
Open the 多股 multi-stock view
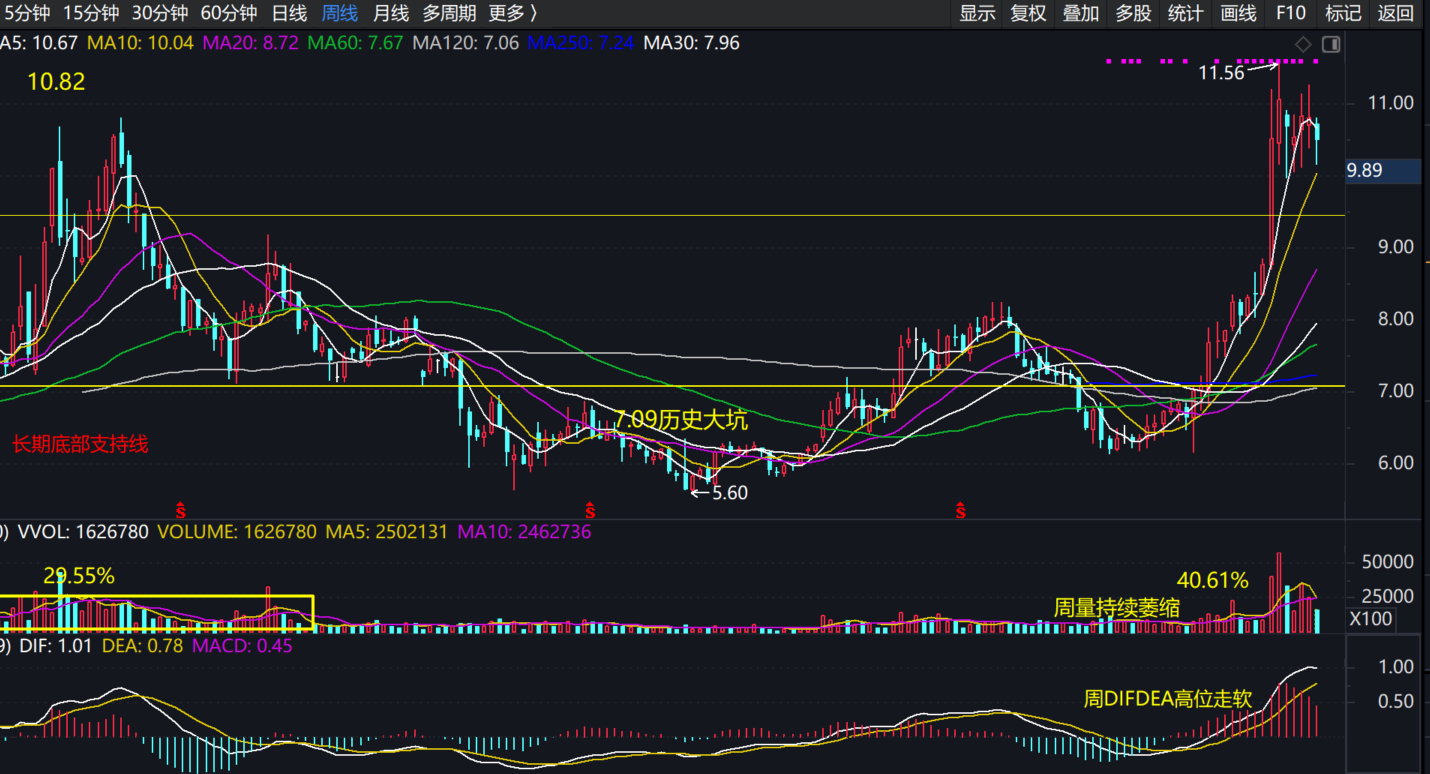point(1133,13)
